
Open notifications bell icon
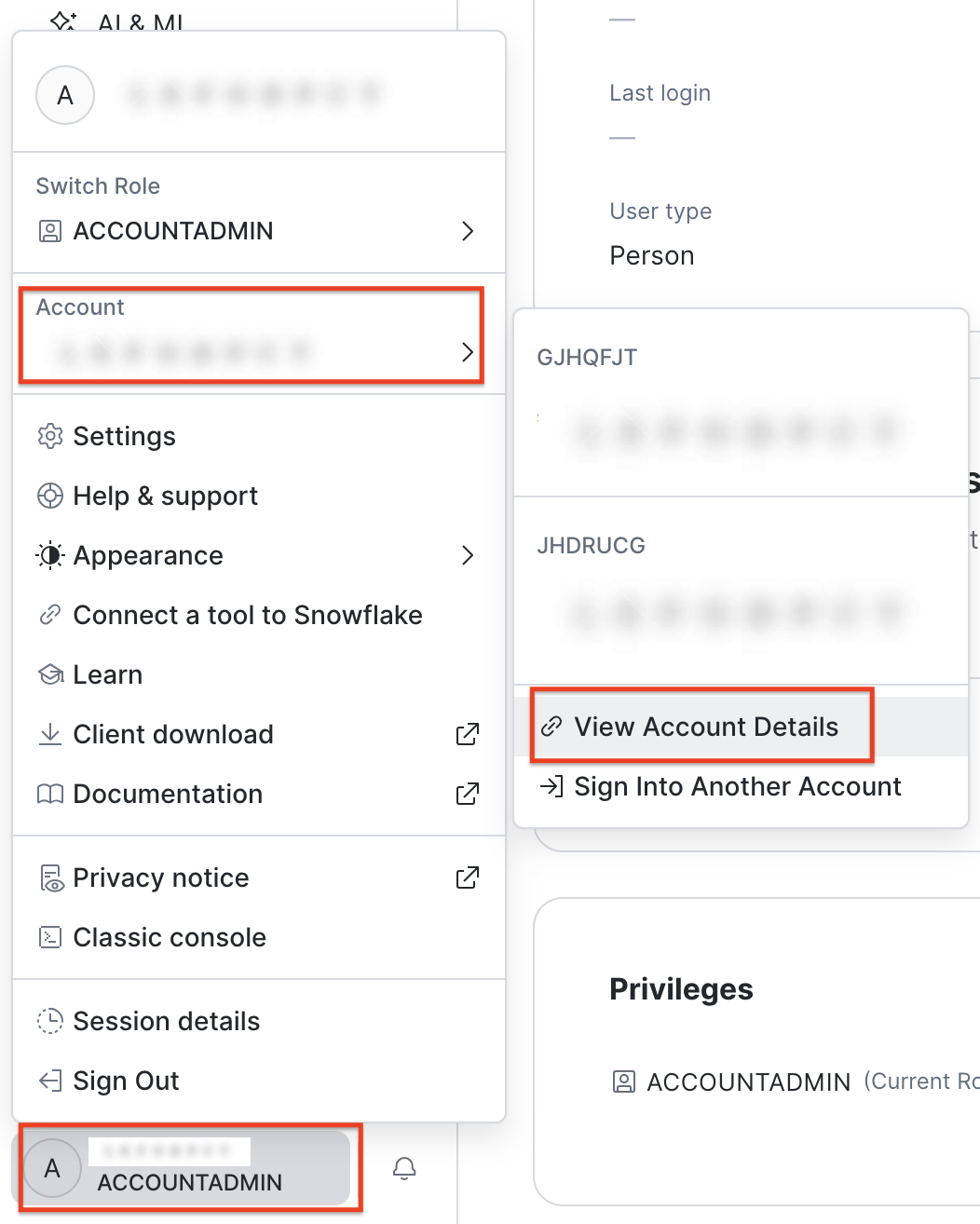(x=404, y=1168)
